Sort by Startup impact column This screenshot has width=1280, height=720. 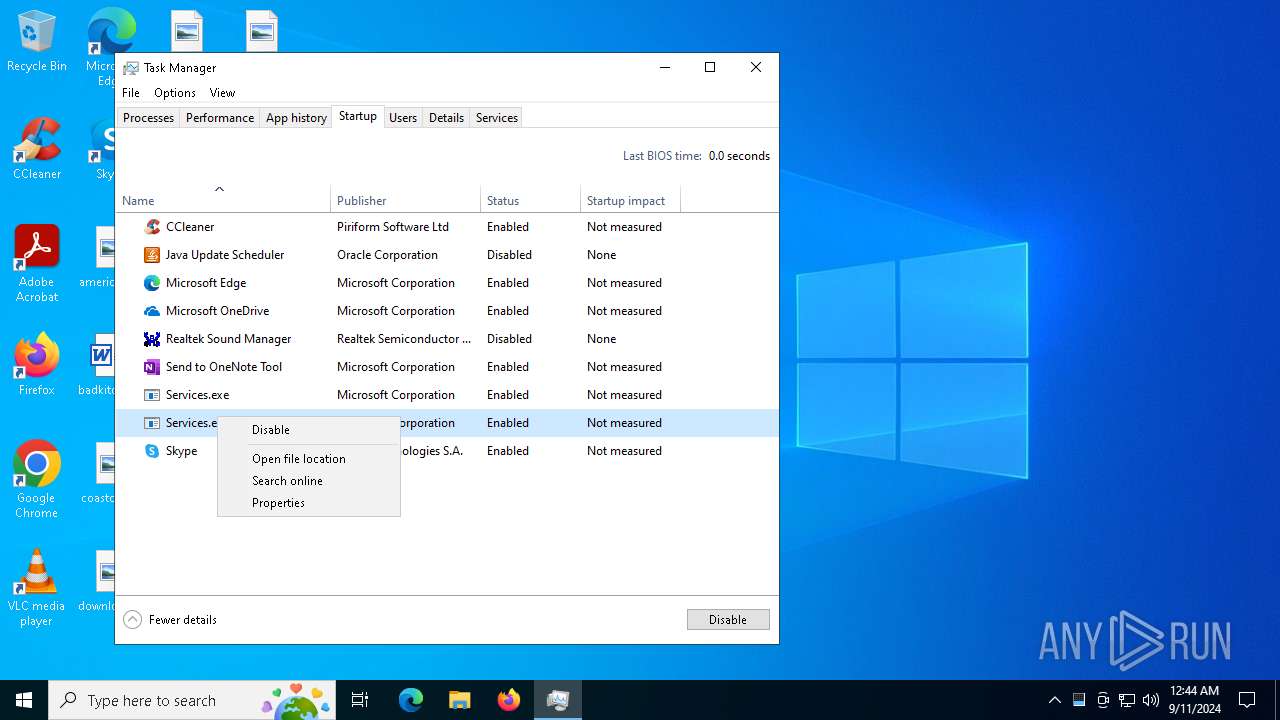pyautogui.click(x=631, y=200)
